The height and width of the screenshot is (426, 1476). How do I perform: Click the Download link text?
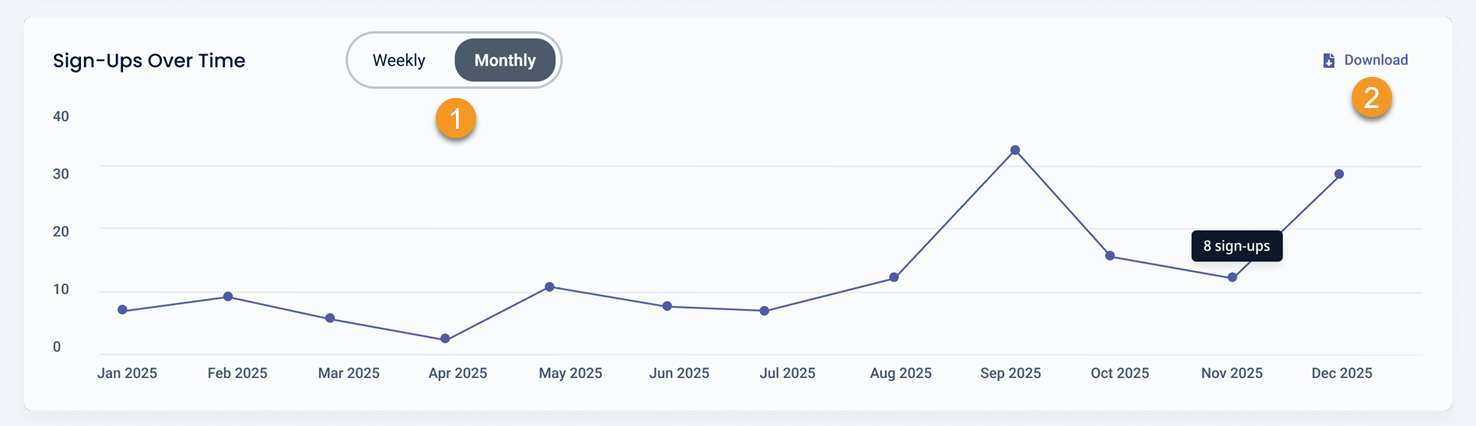pyautogui.click(x=1375, y=60)
